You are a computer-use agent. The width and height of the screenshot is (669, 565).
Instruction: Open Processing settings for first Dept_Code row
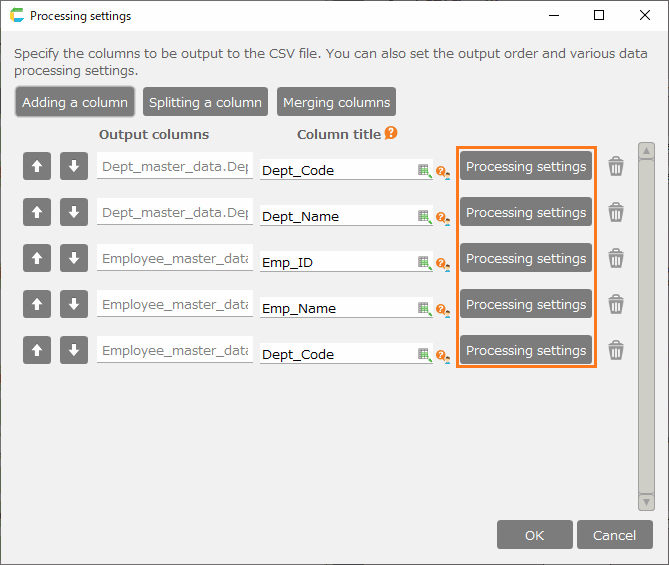(x=526, y=167)
